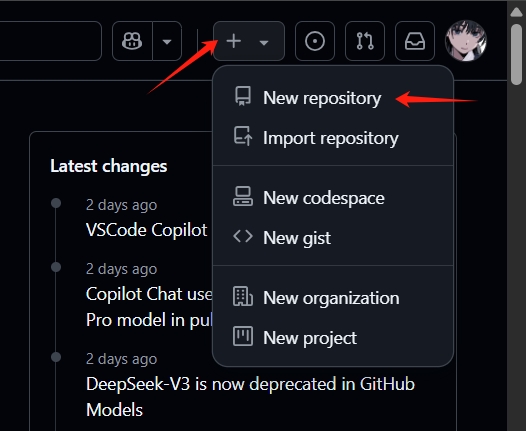The image size is (526, 431).
Task: Open the Pull requests icon
Action: 365,41
